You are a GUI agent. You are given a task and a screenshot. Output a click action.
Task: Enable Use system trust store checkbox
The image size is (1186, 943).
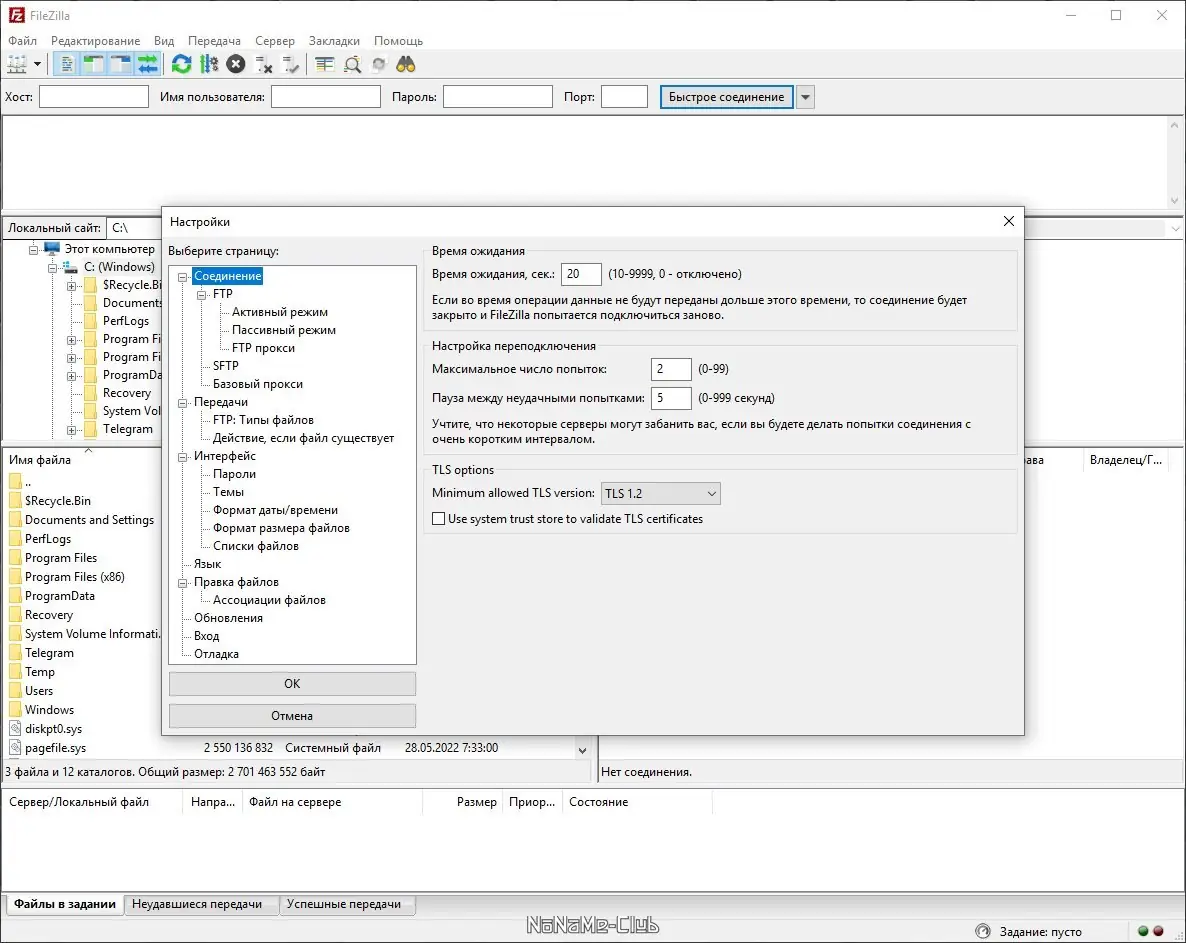pyautogui.click(x=439, y=519)
